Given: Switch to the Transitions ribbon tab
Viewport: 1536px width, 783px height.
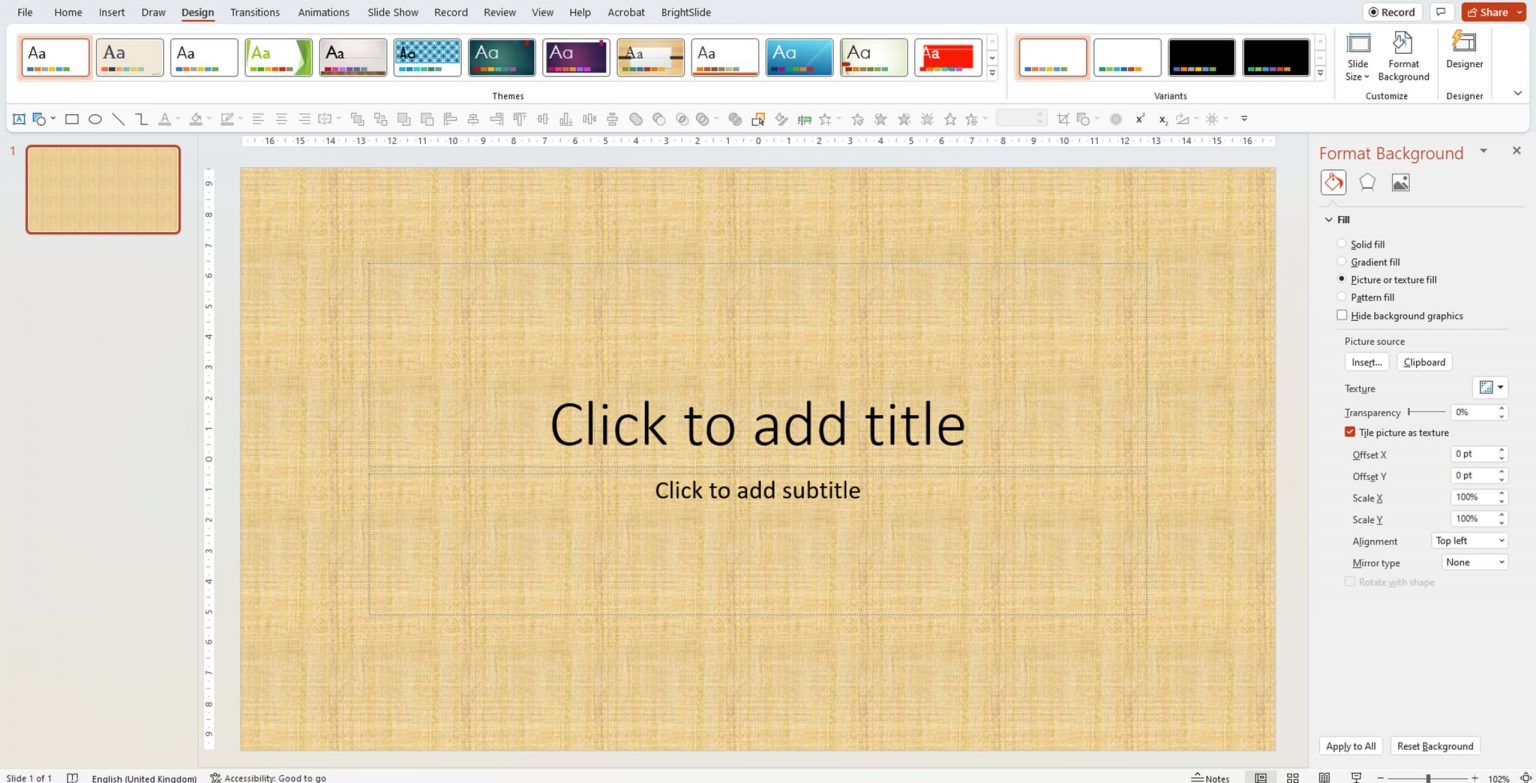Looking at the screenshot, I should click(254, 12).
